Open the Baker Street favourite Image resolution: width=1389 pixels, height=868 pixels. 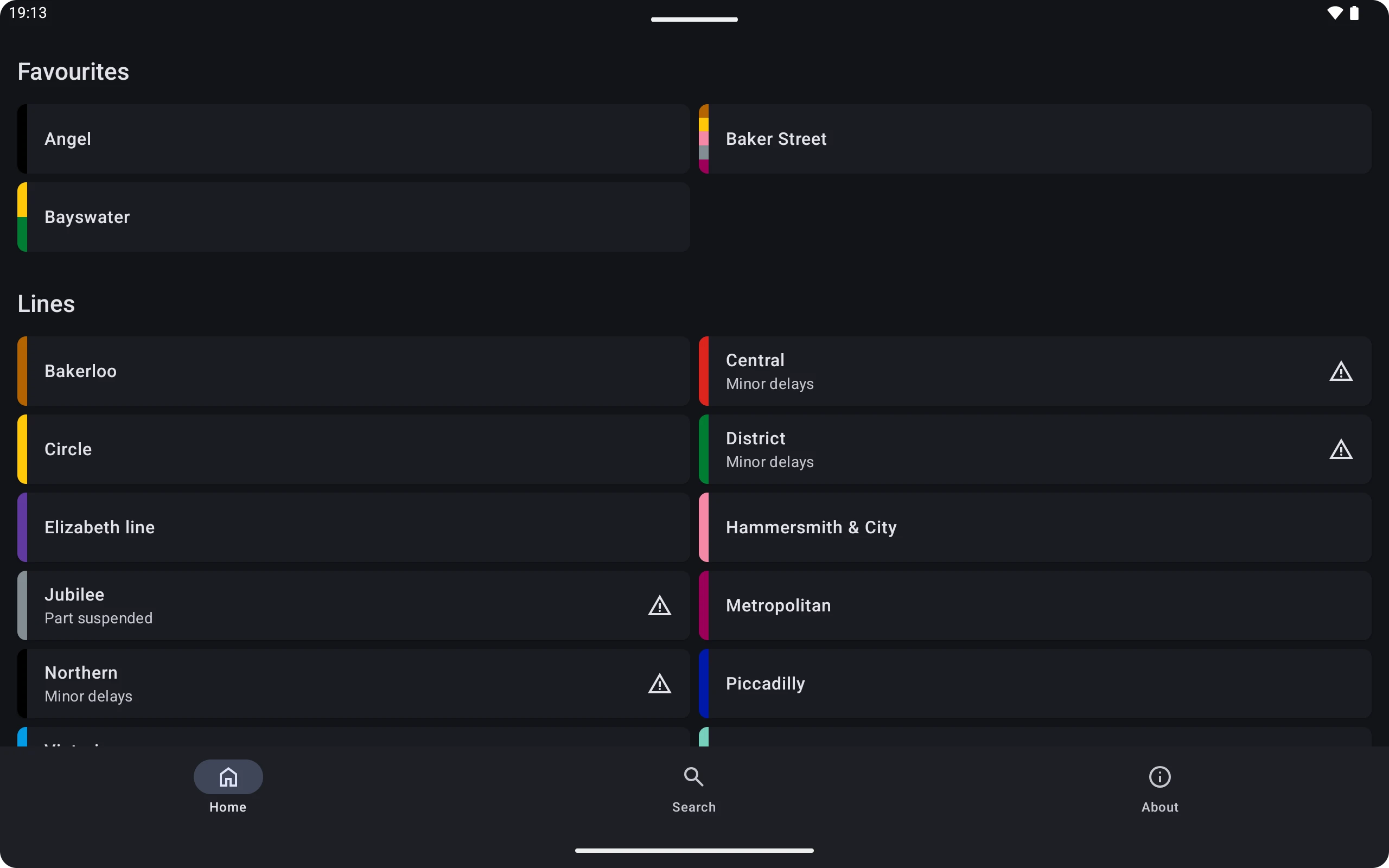click(1034, 138)
